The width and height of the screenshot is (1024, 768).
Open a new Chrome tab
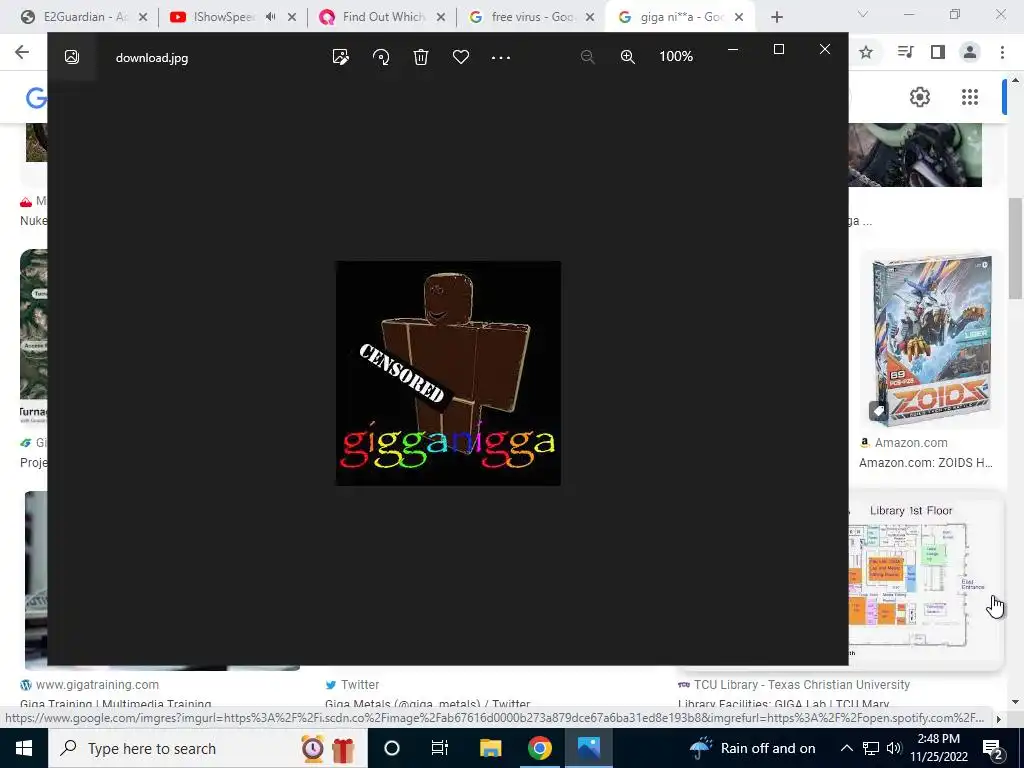[x=776, y=17]
